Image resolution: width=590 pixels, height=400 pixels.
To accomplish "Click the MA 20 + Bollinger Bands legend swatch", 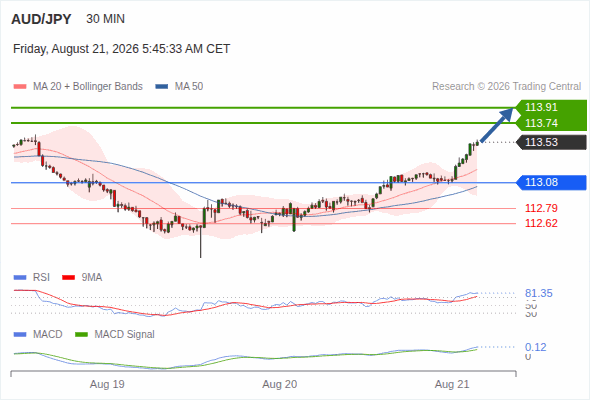I will (20, 87).
